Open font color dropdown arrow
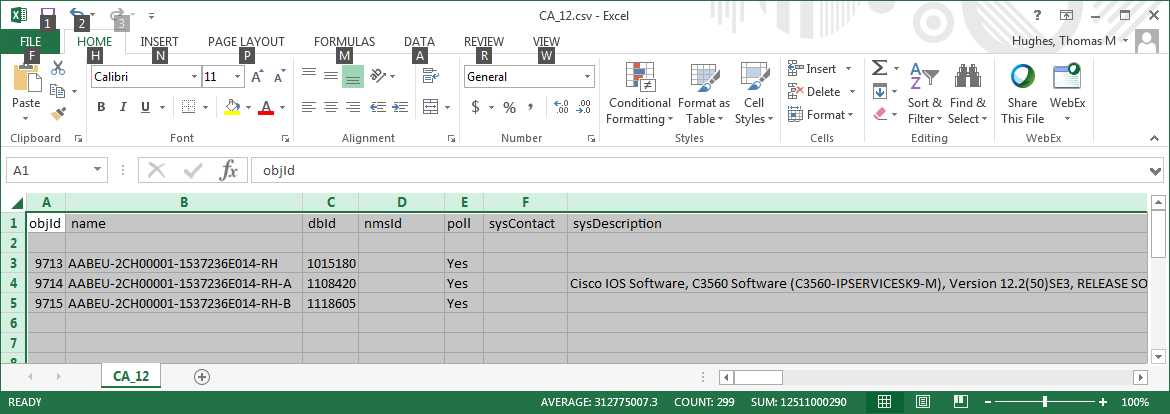 (282, 107)
